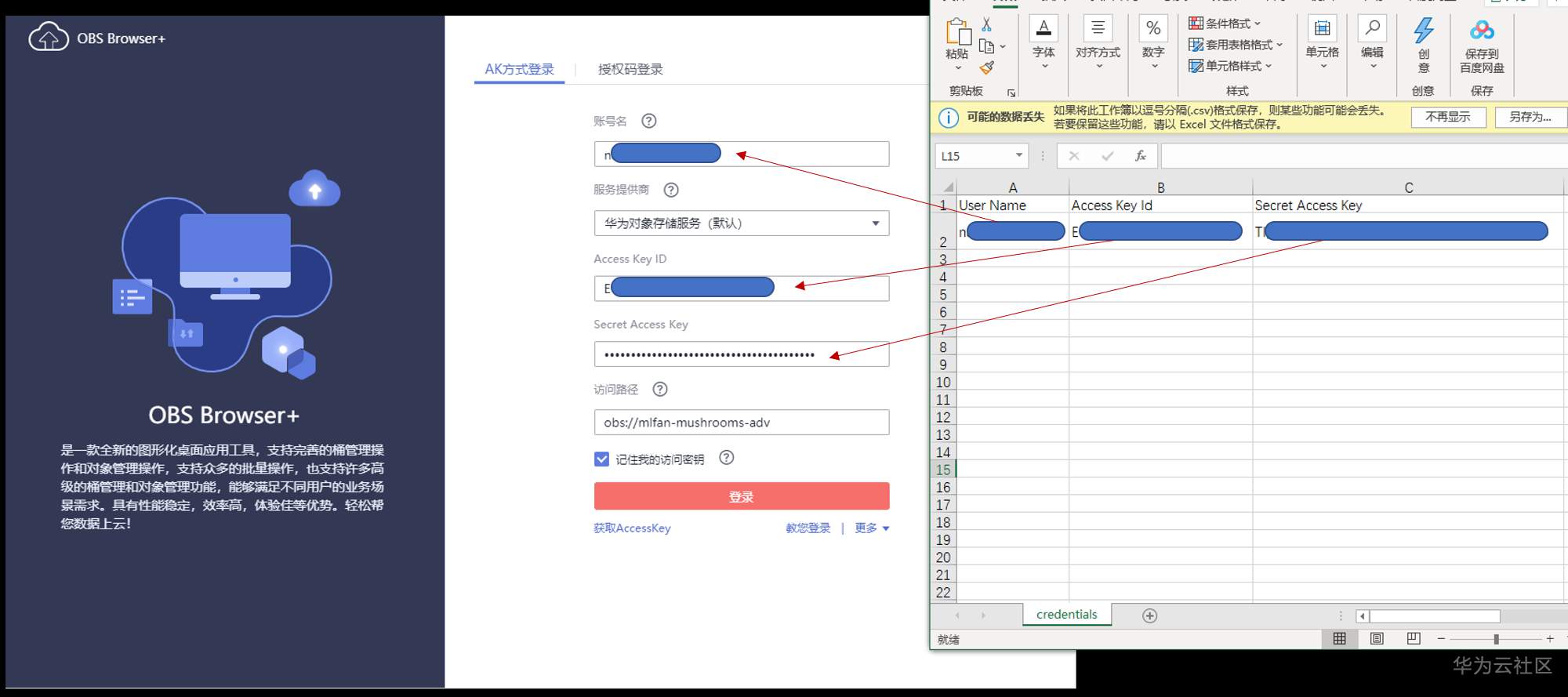Click the horizontal scrollbar in Excel

1435,616
